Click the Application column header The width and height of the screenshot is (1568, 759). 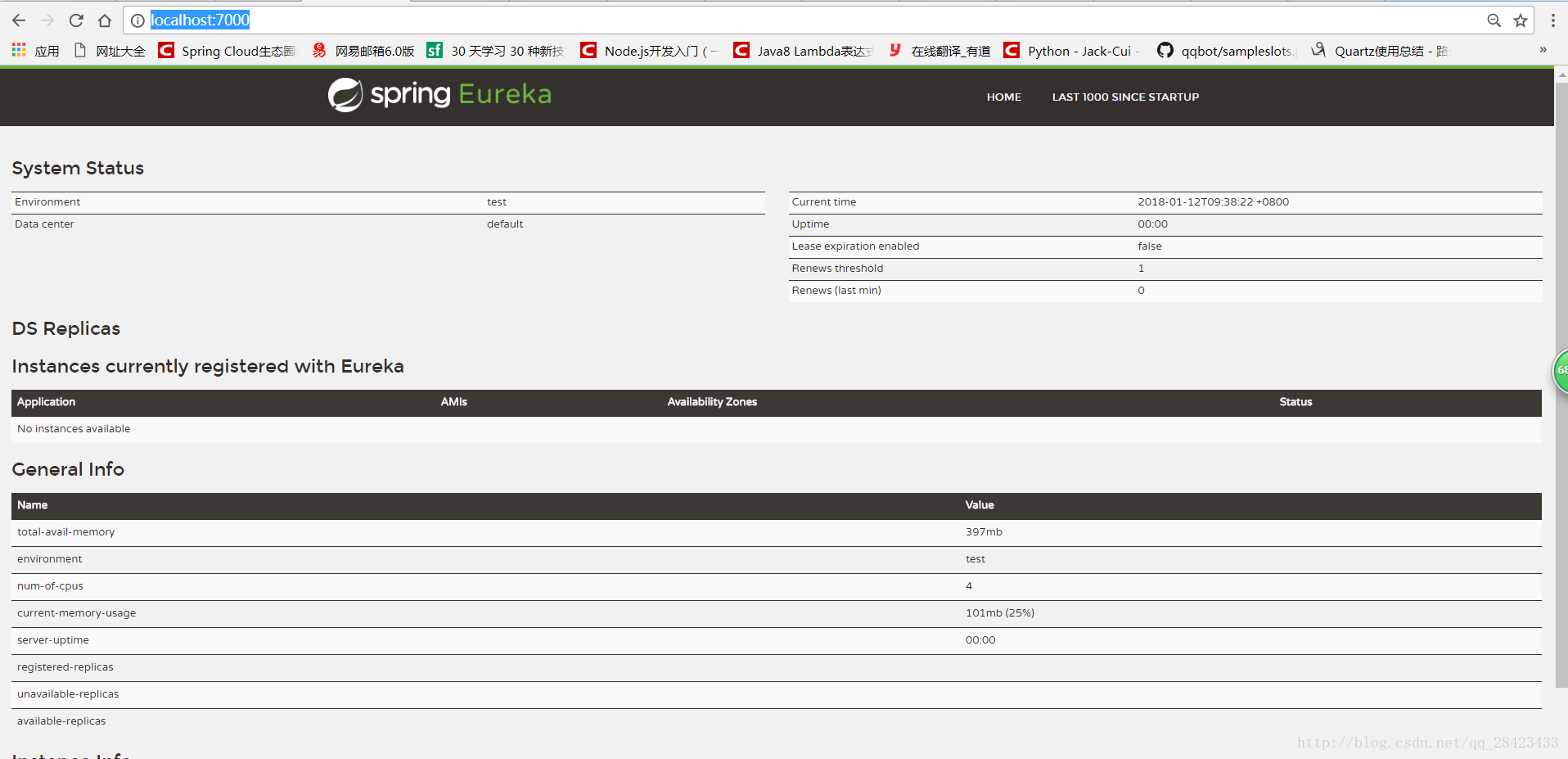[x=46, y=402]
